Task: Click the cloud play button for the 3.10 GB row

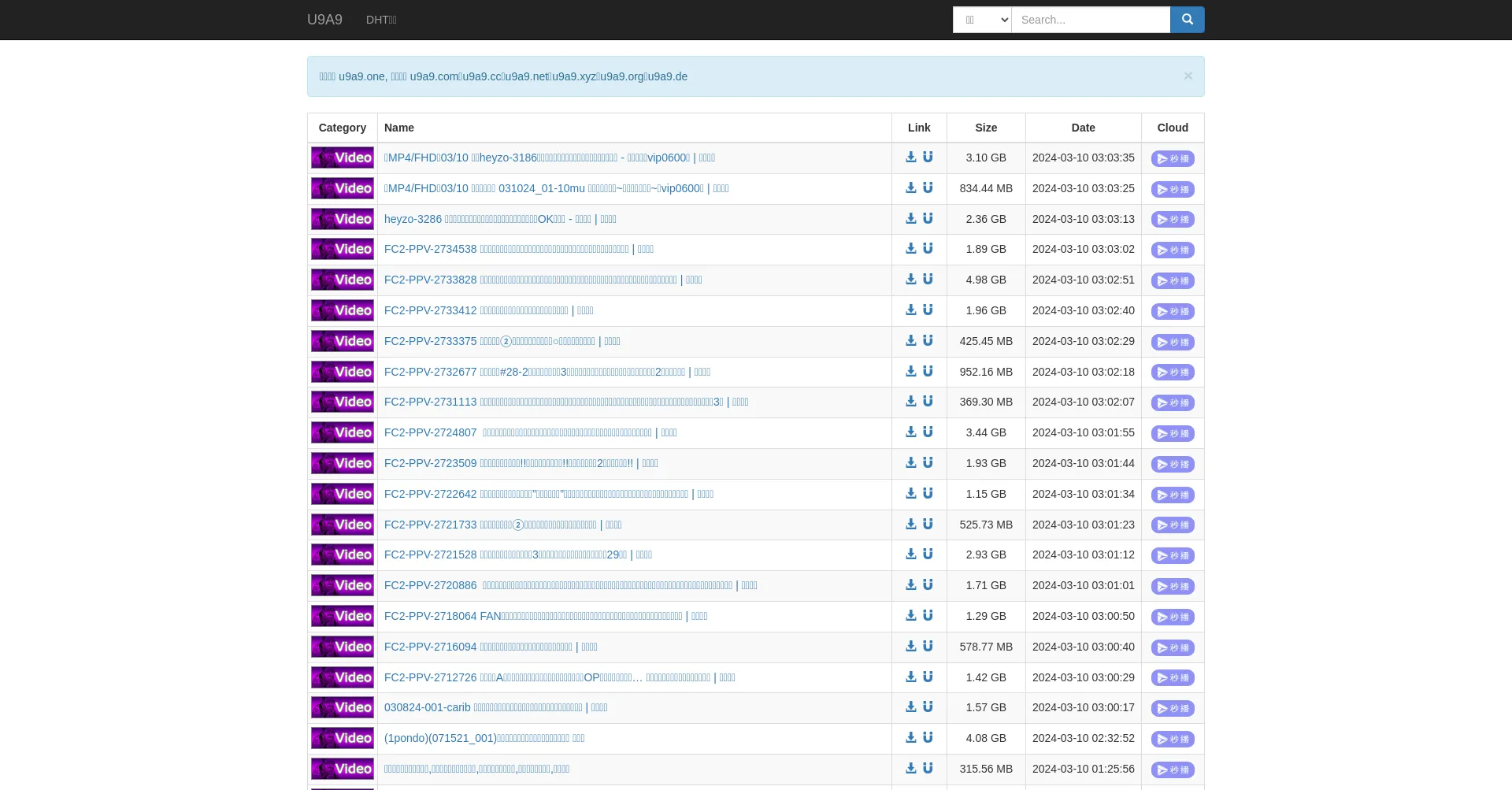Action: 1173,158
